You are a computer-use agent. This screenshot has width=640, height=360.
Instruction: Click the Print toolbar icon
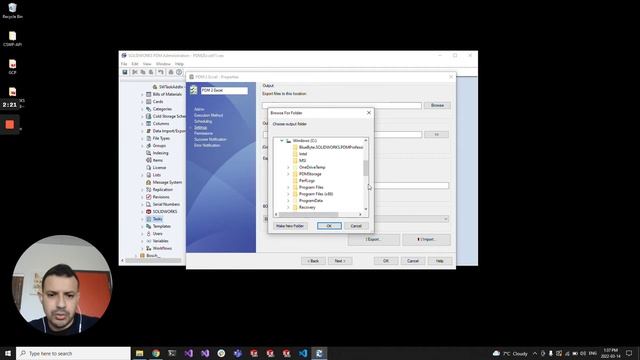tap(171, 72)
